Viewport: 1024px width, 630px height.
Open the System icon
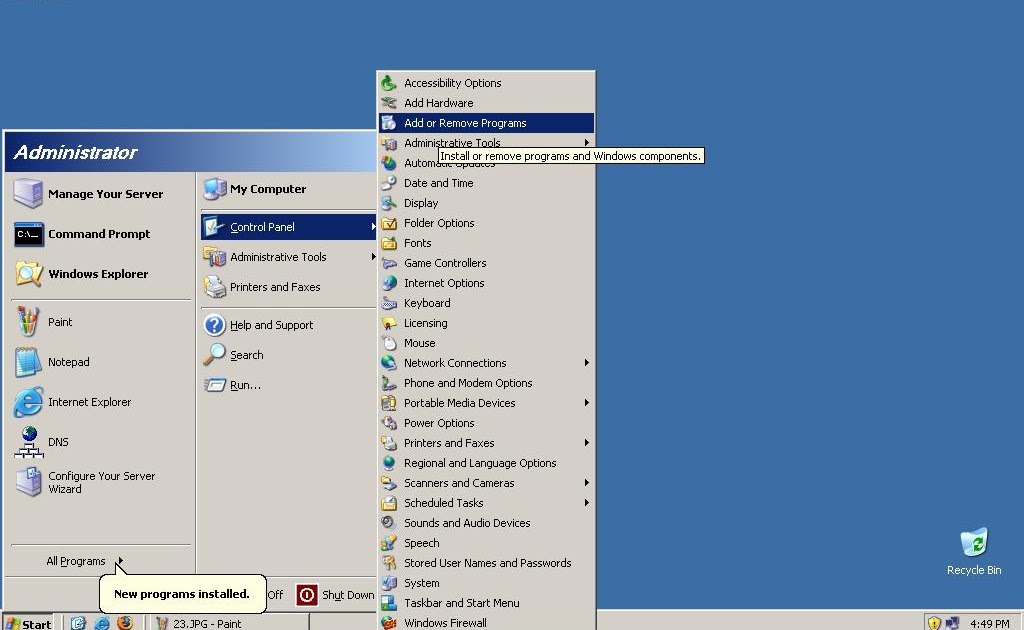(389, 583)
